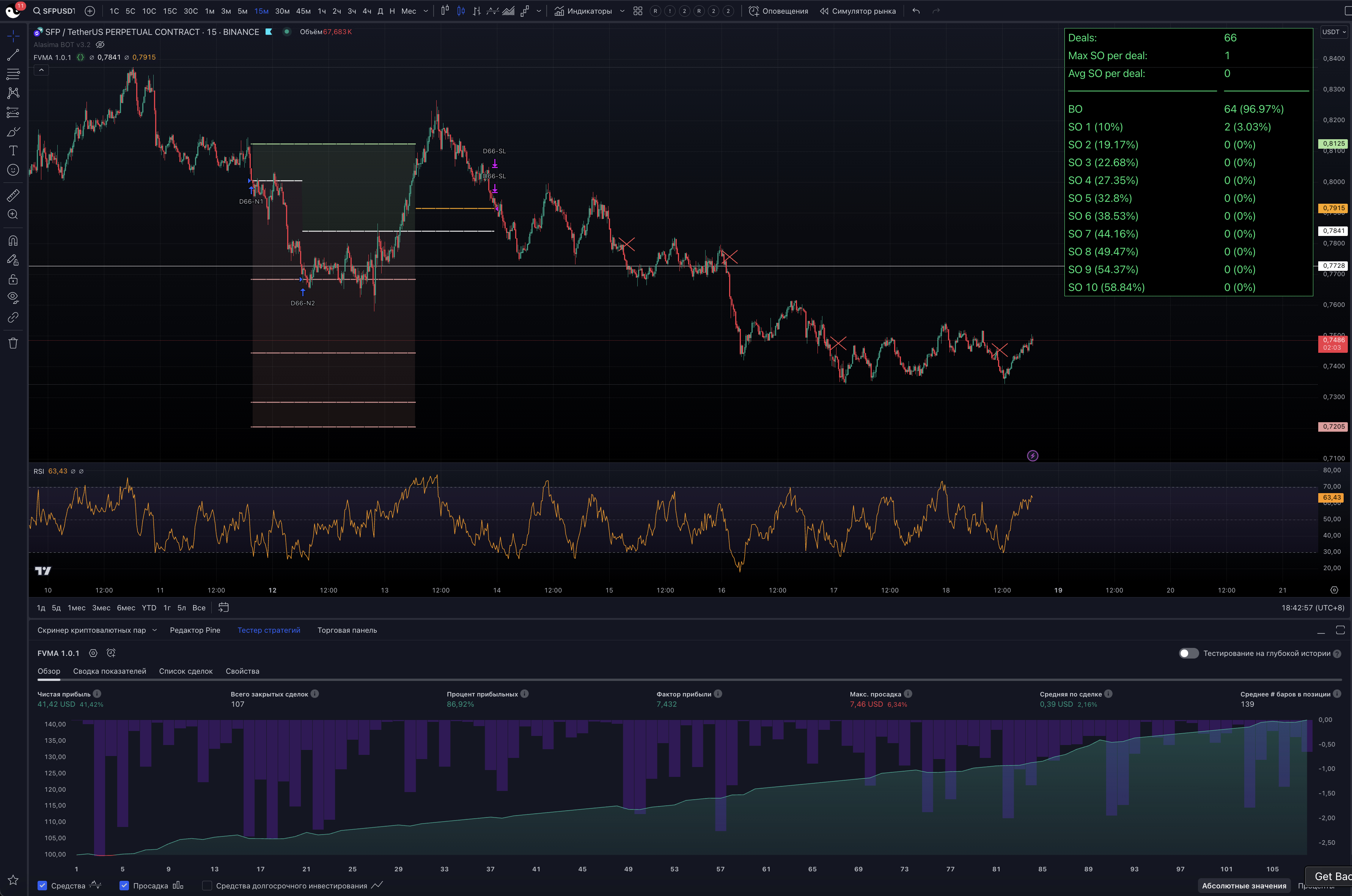Collapse the indicator legend chevron
Screen dimensions: 1352x896
pos(41,70)
